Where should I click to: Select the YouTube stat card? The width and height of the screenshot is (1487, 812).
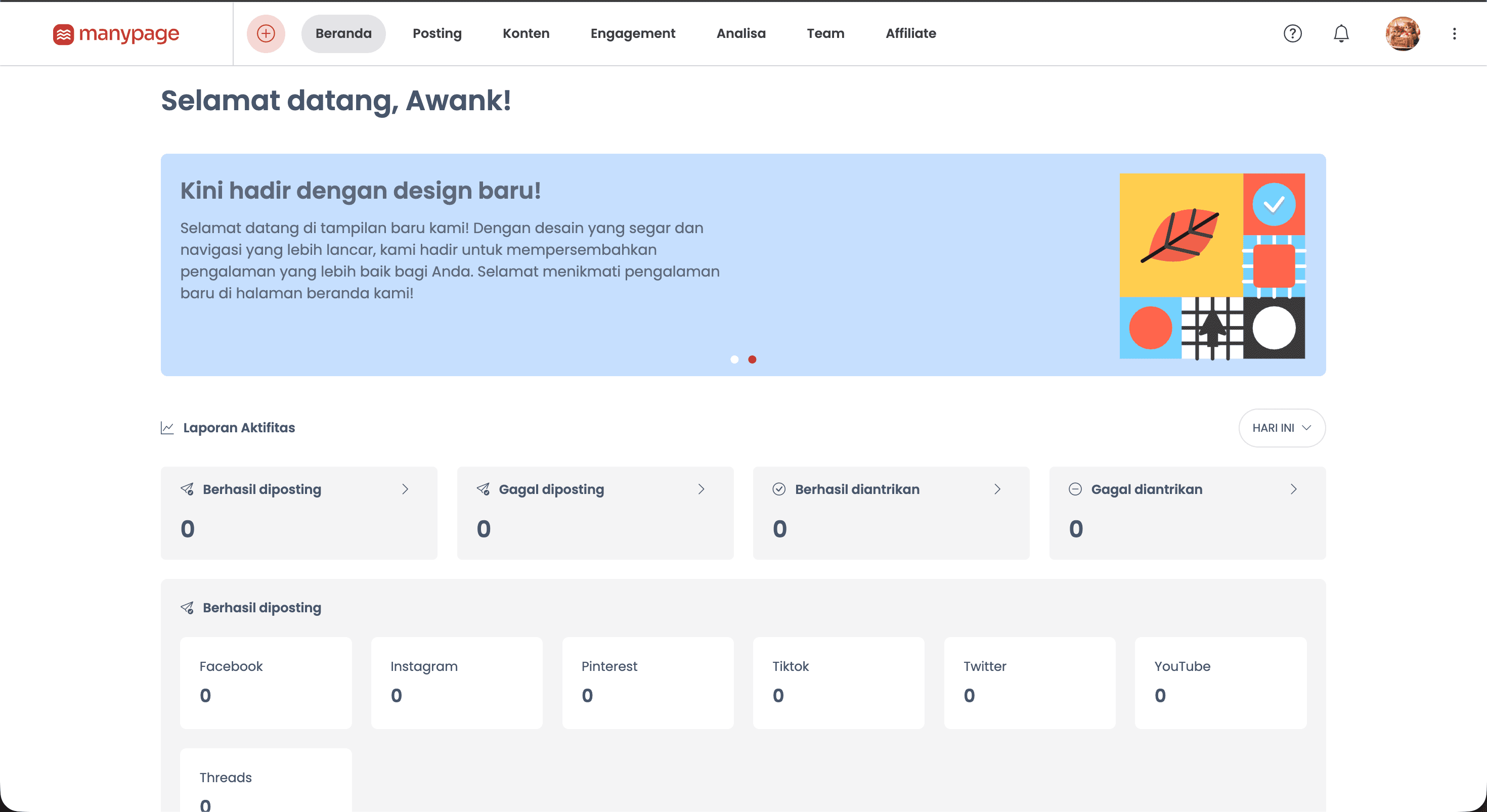(1221, 683)
